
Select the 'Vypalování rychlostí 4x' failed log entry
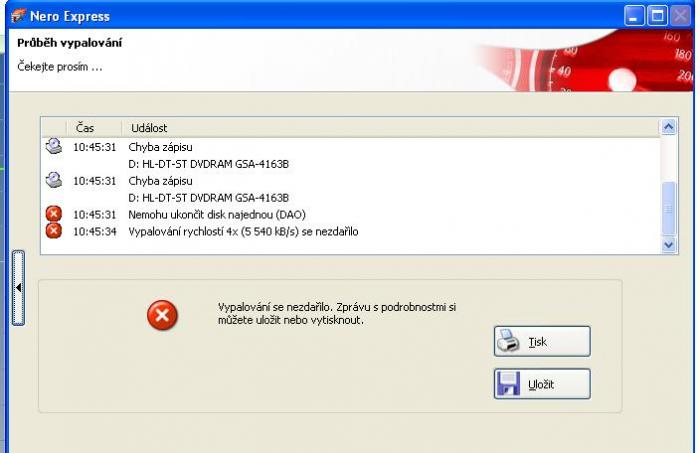tap(243, 231)
